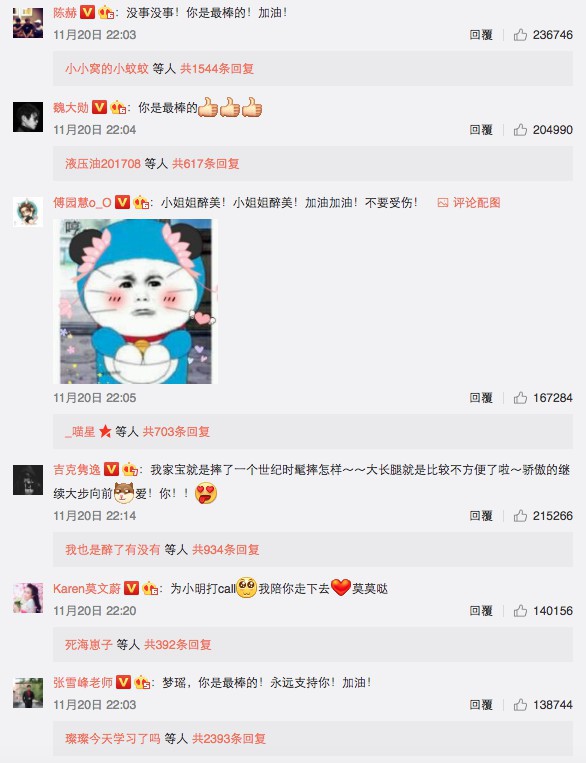Image resolution: width=586 pixels, height=763 pixels.
Task: Like 吉克隽逸's comment showing 215266
Action: click(520, 515)
